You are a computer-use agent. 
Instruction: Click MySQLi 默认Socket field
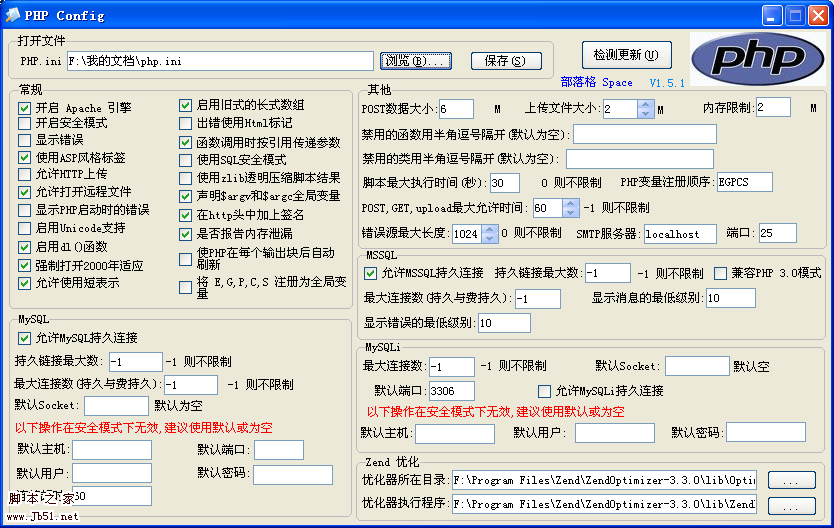[697, 366]
